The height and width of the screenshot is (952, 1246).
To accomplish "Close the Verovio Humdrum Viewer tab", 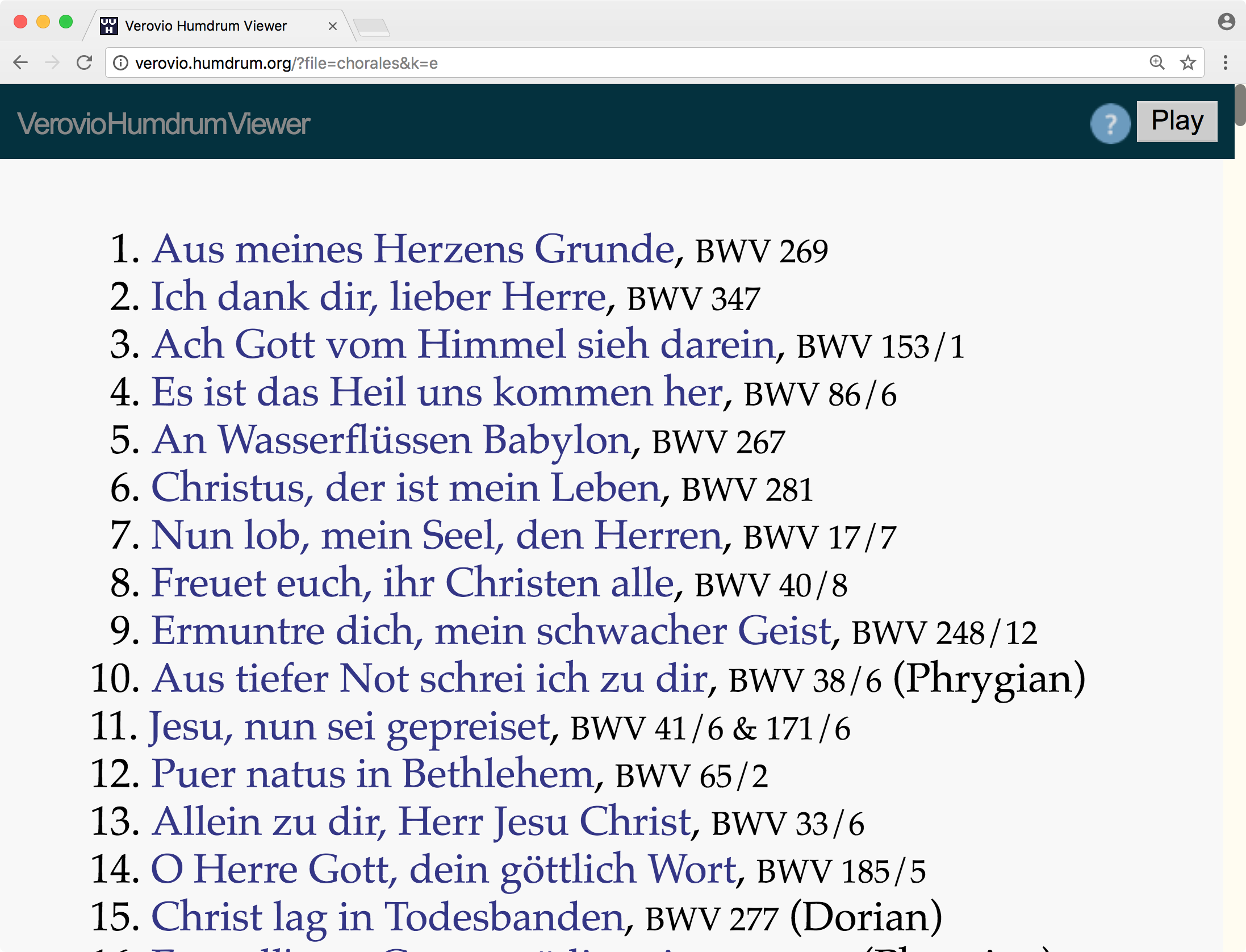I will (333, 26).
